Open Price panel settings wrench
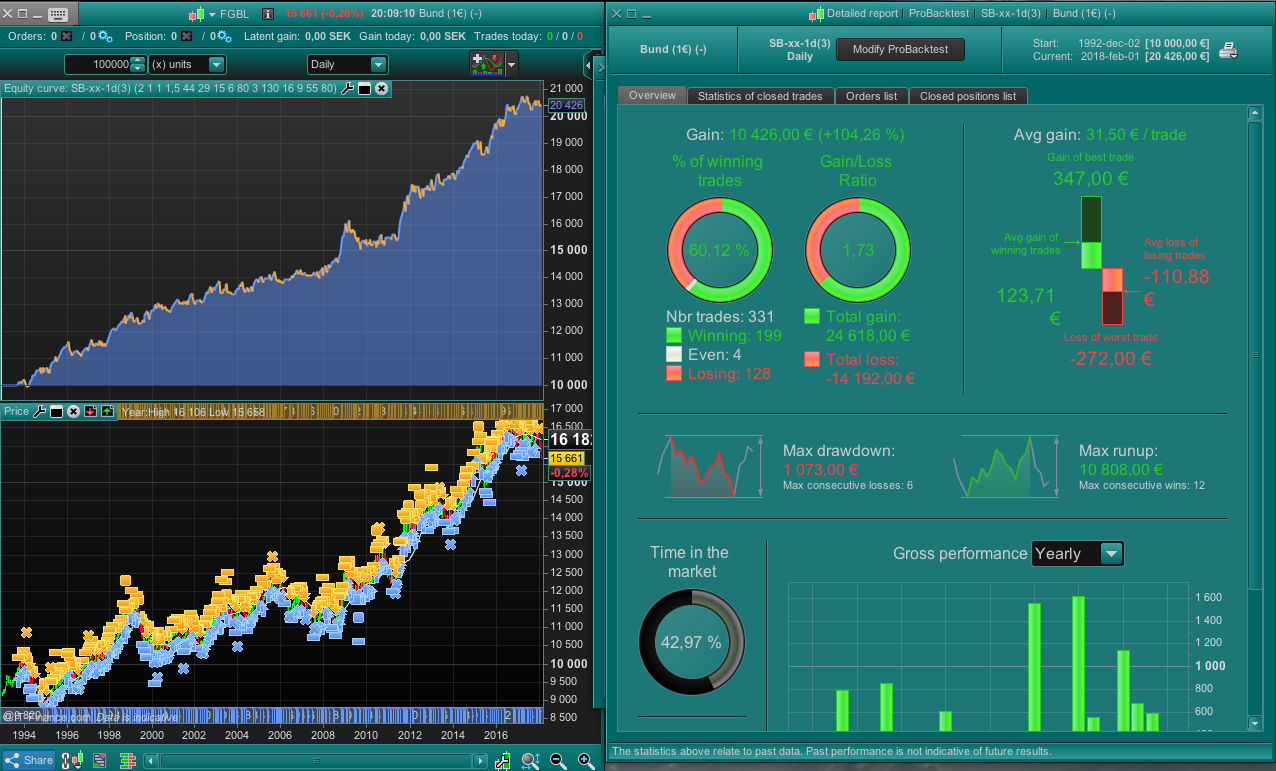This screenshot has height=771, width=1276. [41, 411]
